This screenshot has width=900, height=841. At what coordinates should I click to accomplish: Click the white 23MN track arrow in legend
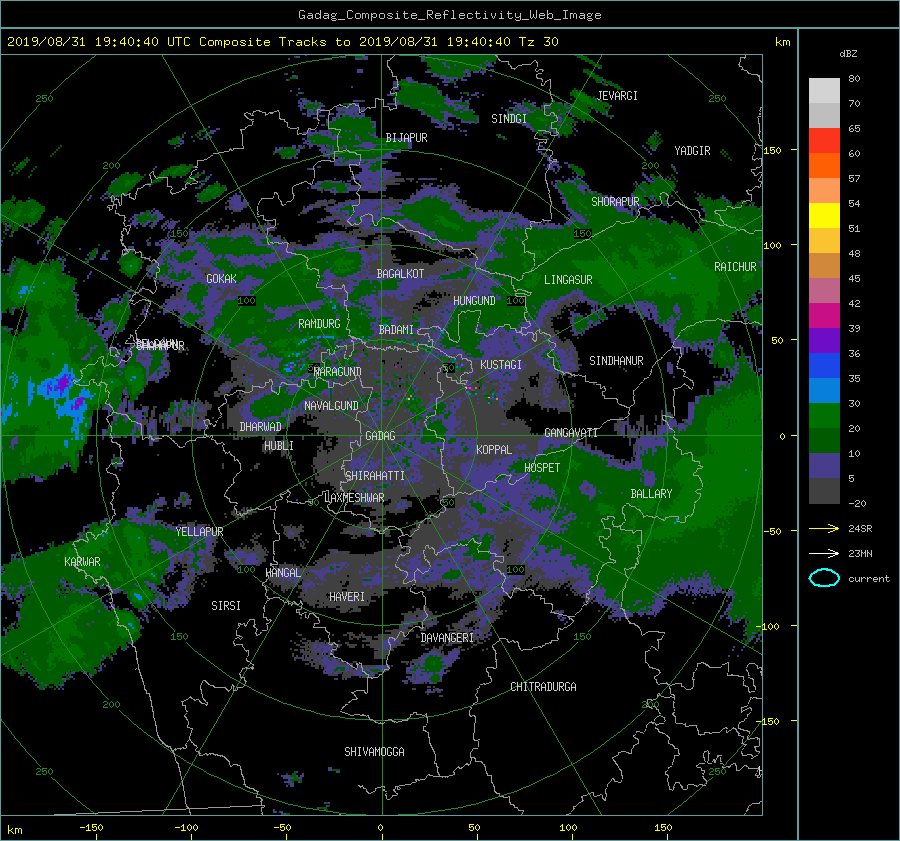click(x=824, y=553)
